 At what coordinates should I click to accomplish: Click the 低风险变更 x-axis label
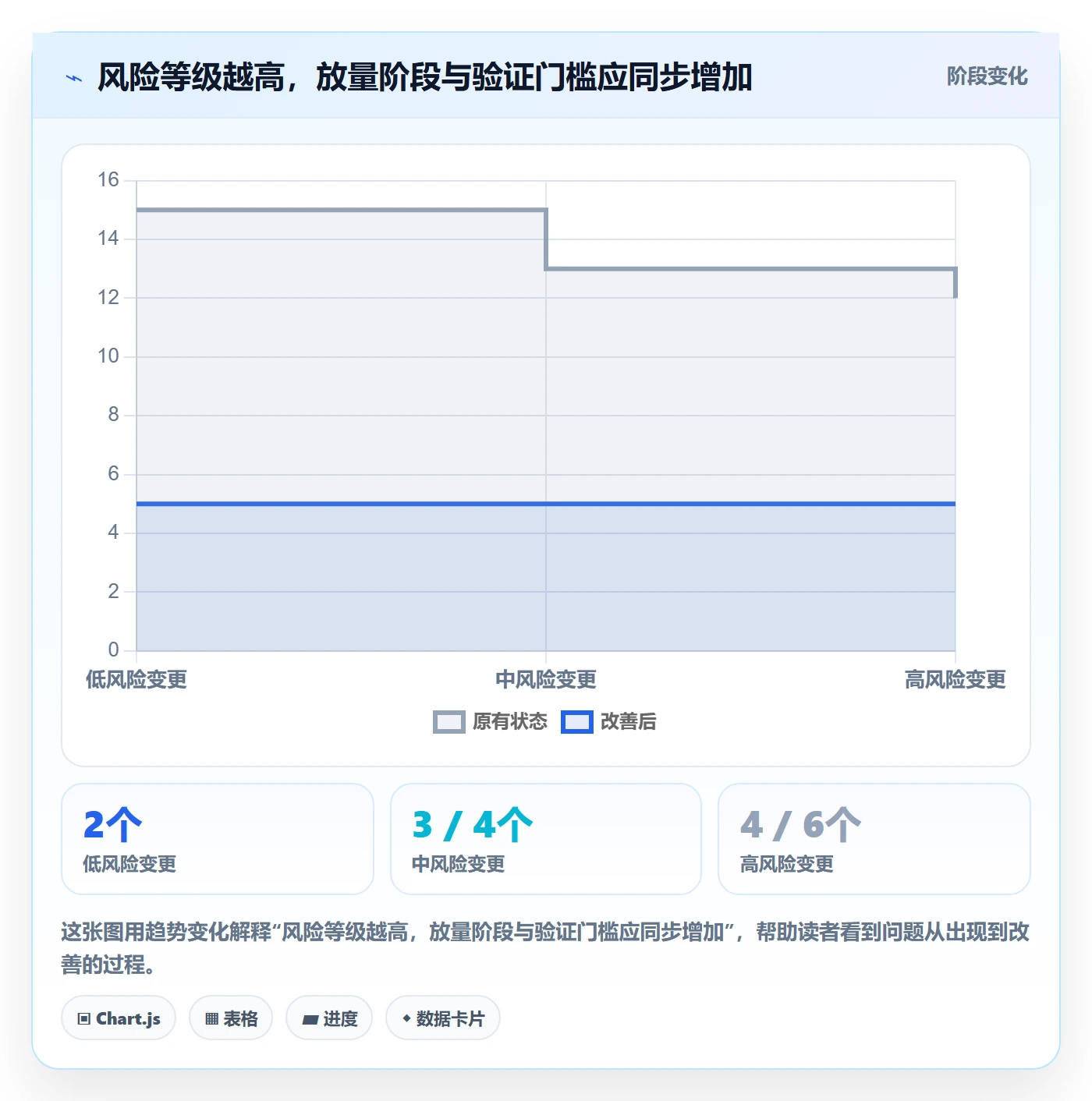[136, 680]
